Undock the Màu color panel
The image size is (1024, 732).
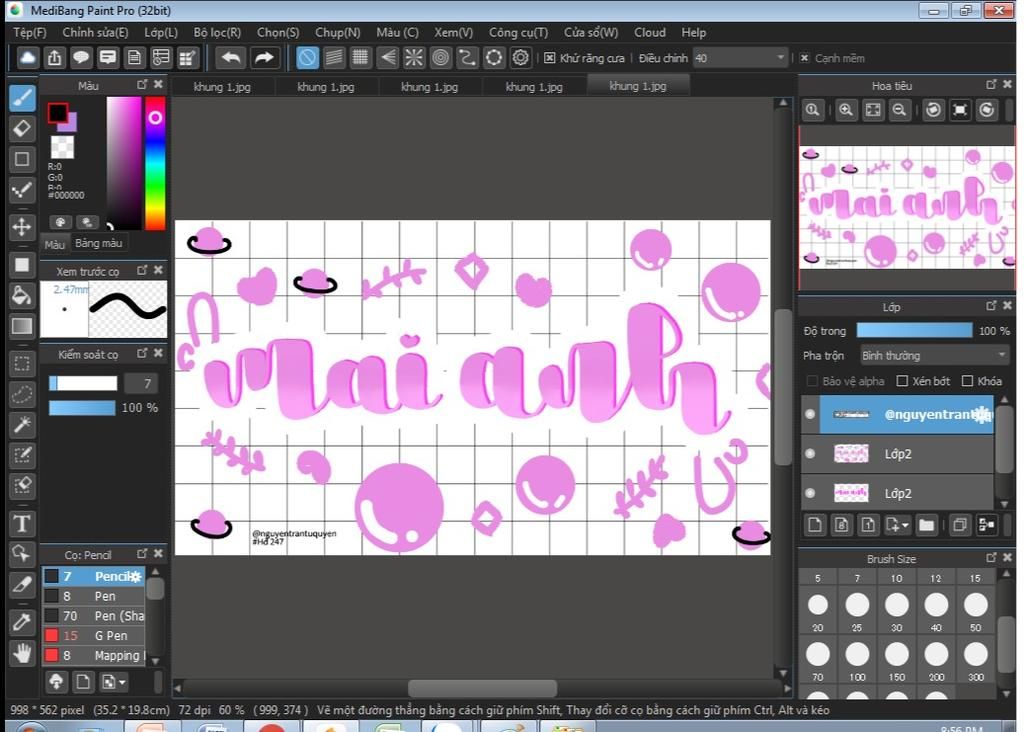point(142,85)
